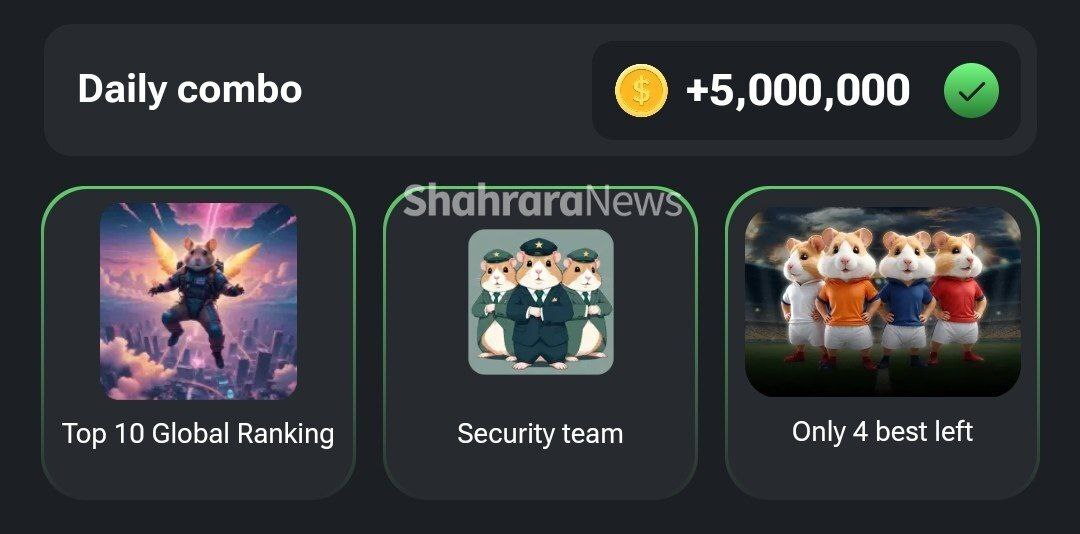Click the green checkmark completion badge
This screenshot has width=1080, height=534.
coord(971,90)
